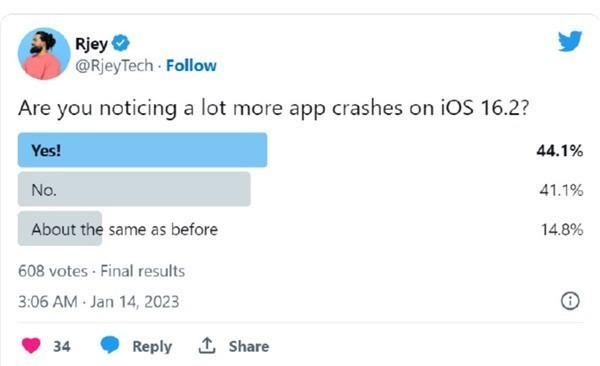Select the "No." poll result bar
This screenshot has height=366, width=600.
pyautogui.click(x=134, y=189)
